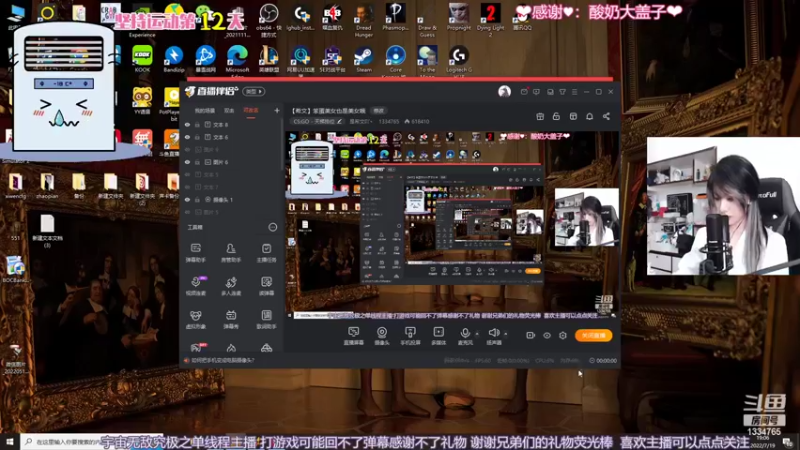This screenshot has width=800, height=450.
Task: Launch the 多人连麦 tool
Action: pos(231,286)
